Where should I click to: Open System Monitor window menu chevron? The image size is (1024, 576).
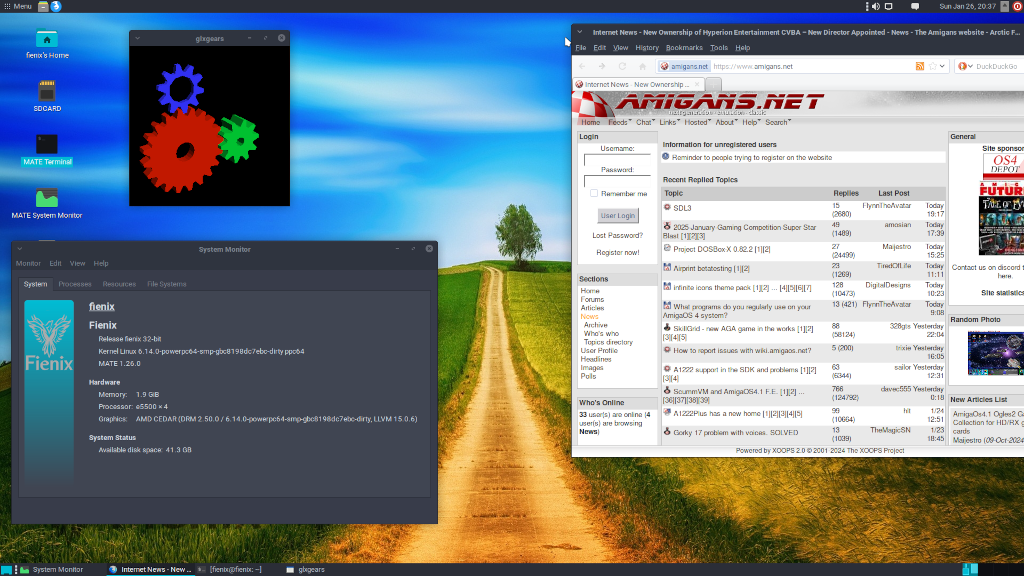pyautogui.click(x=20, y=249)
